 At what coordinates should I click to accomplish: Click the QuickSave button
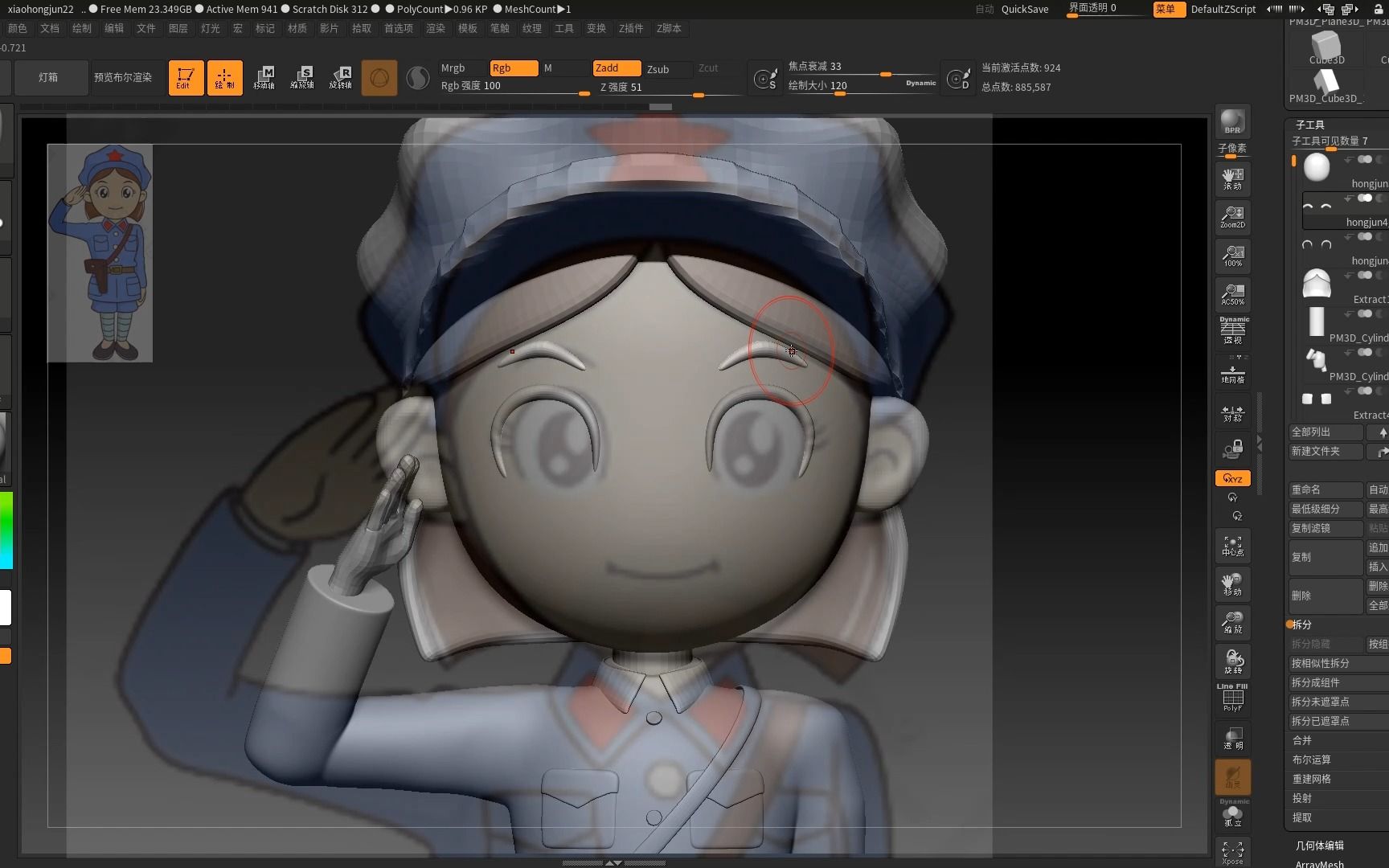click(x=1025, y=9)
